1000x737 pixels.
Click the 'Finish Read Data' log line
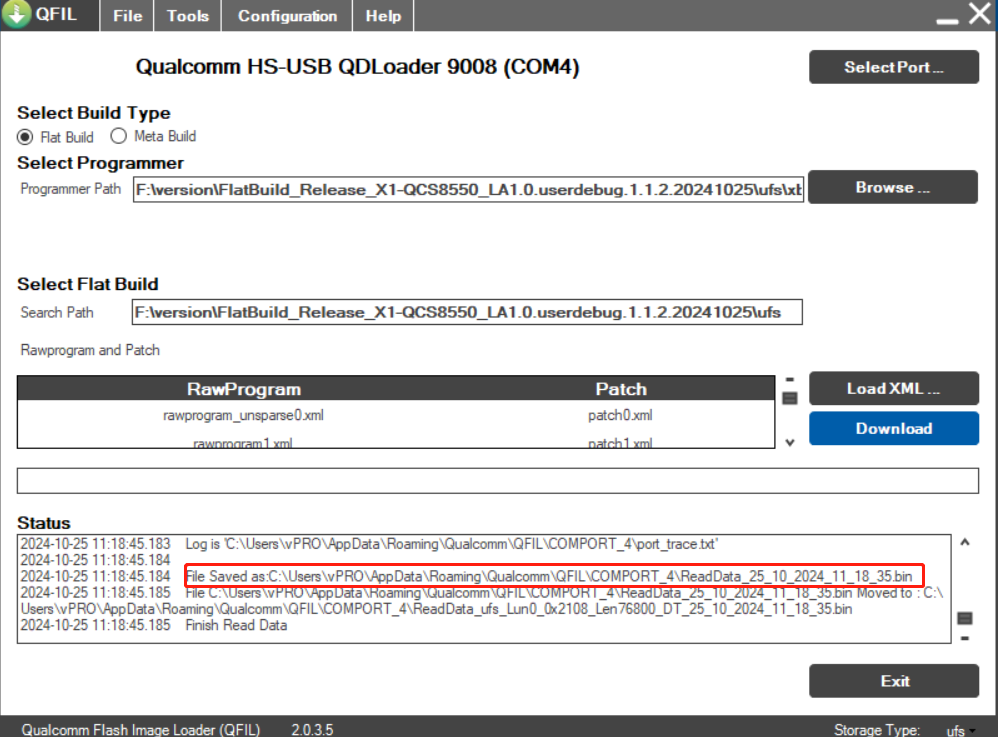click(236, 625)
